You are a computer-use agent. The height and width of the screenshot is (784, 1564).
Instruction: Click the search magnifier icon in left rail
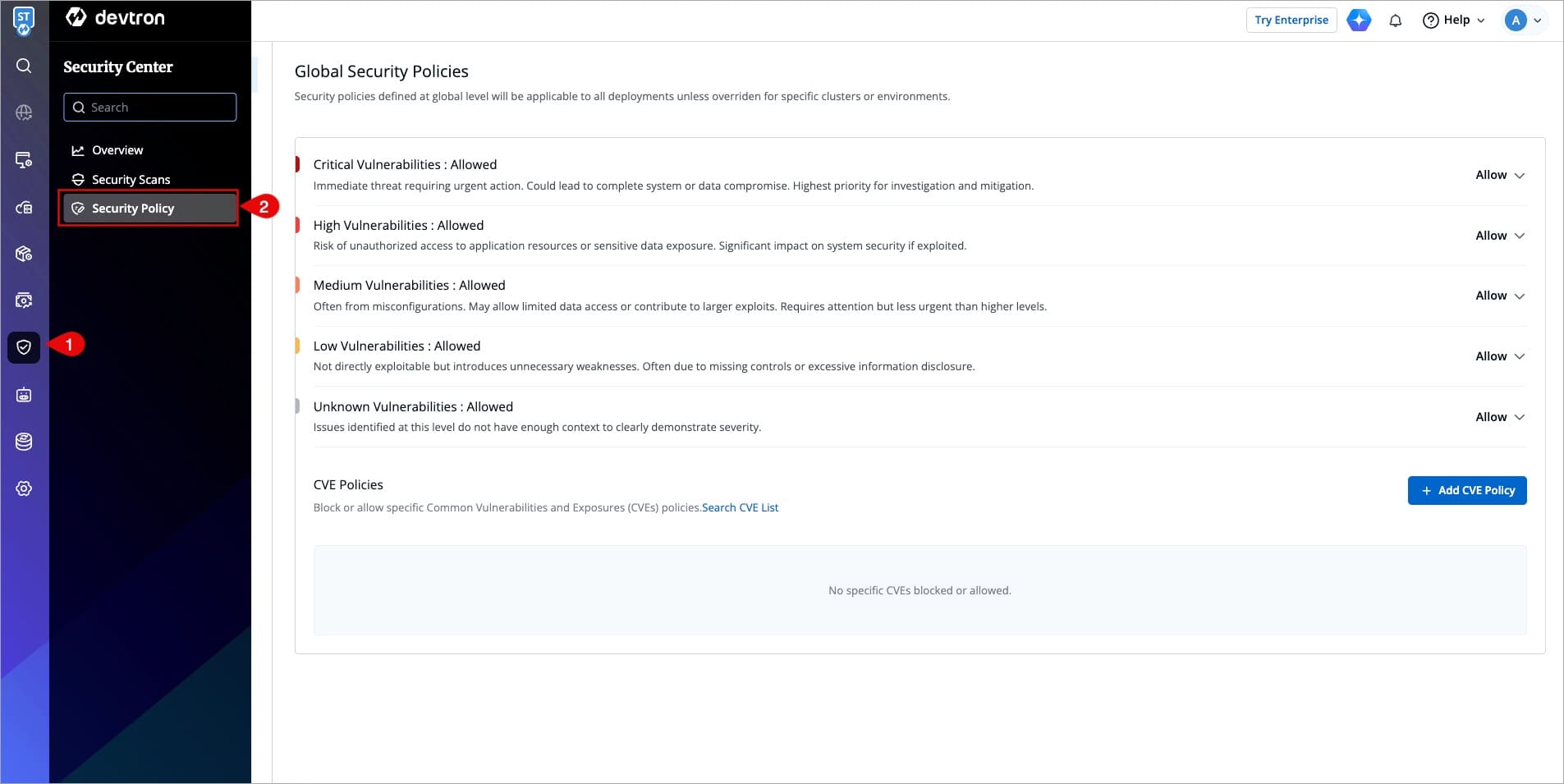(x=24, y=66)
